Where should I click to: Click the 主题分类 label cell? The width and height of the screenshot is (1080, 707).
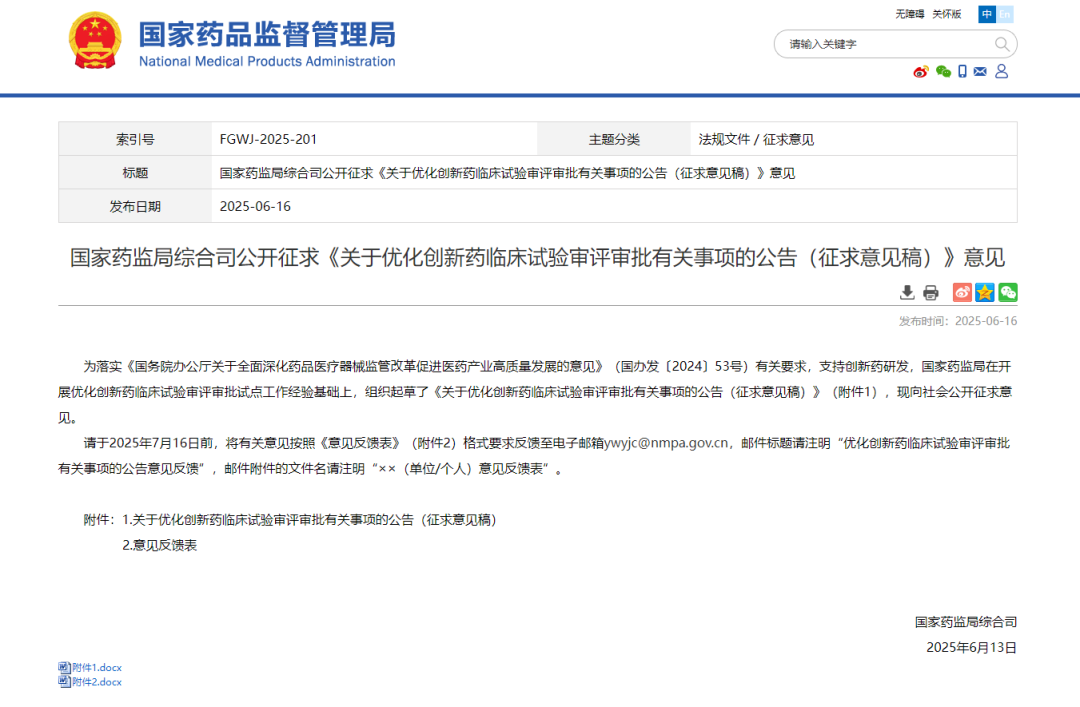click(614, 139)
